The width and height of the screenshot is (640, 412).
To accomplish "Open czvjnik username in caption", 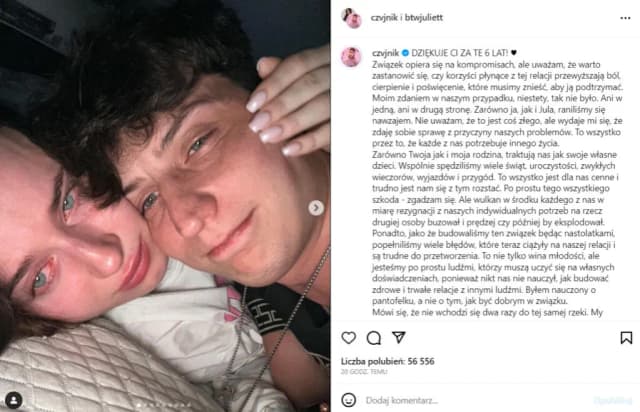I will (385, 53).
